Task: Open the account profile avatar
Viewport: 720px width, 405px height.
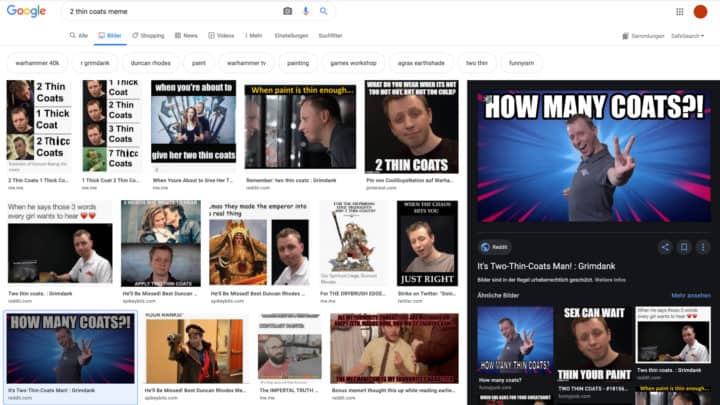Action: pyautogui.click(x=700, y=11)
